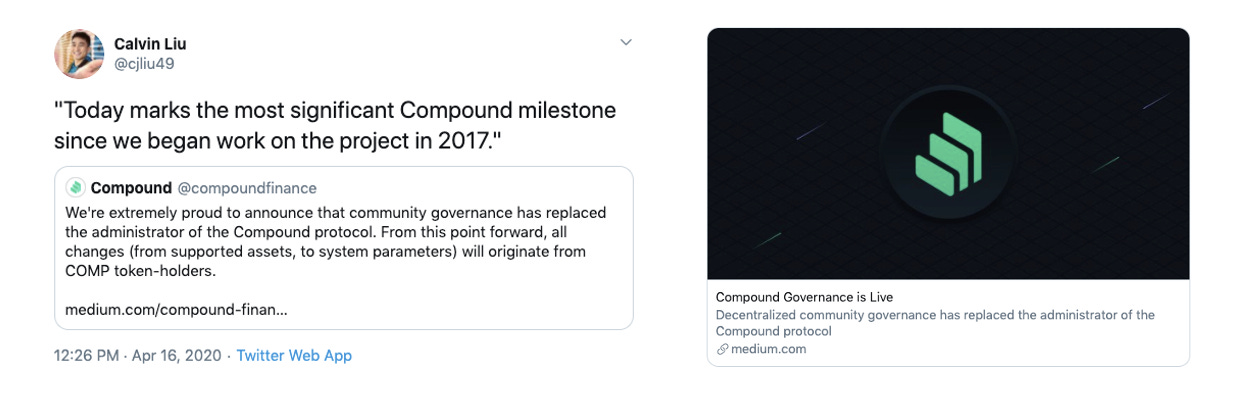This screenshot has height=397, width=1256.
Task: Click the "COMP token-holders" line in quoted tweet
Action: click(140, 271)
